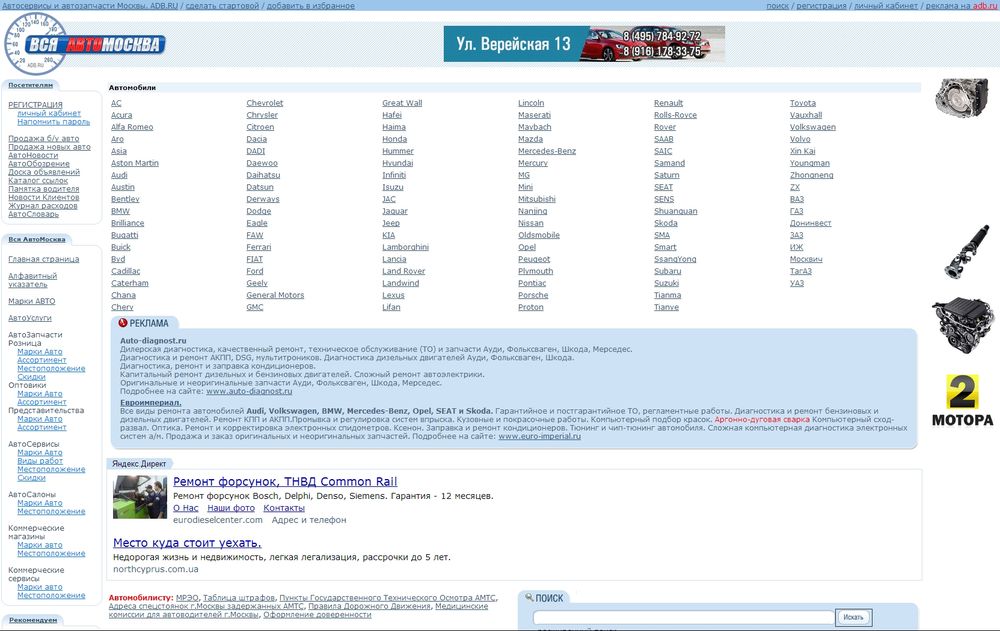The width and height of the screenshot is (1000, 631).
Task: Open РЕГИСТРАЦИЯ in the left sidebar
Action: click(x=35, y=105)
